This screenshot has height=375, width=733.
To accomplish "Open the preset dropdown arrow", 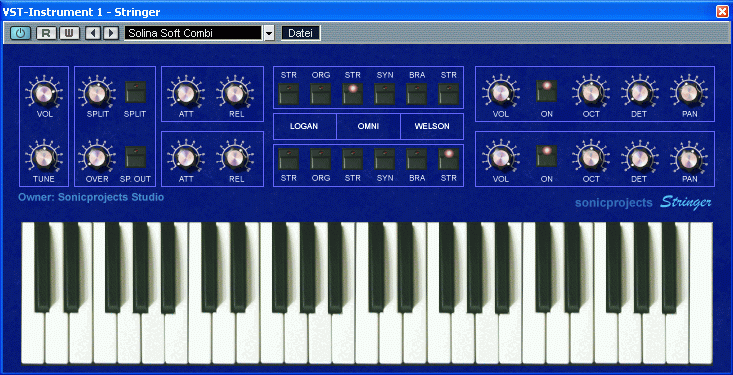I will pos(269,33).
